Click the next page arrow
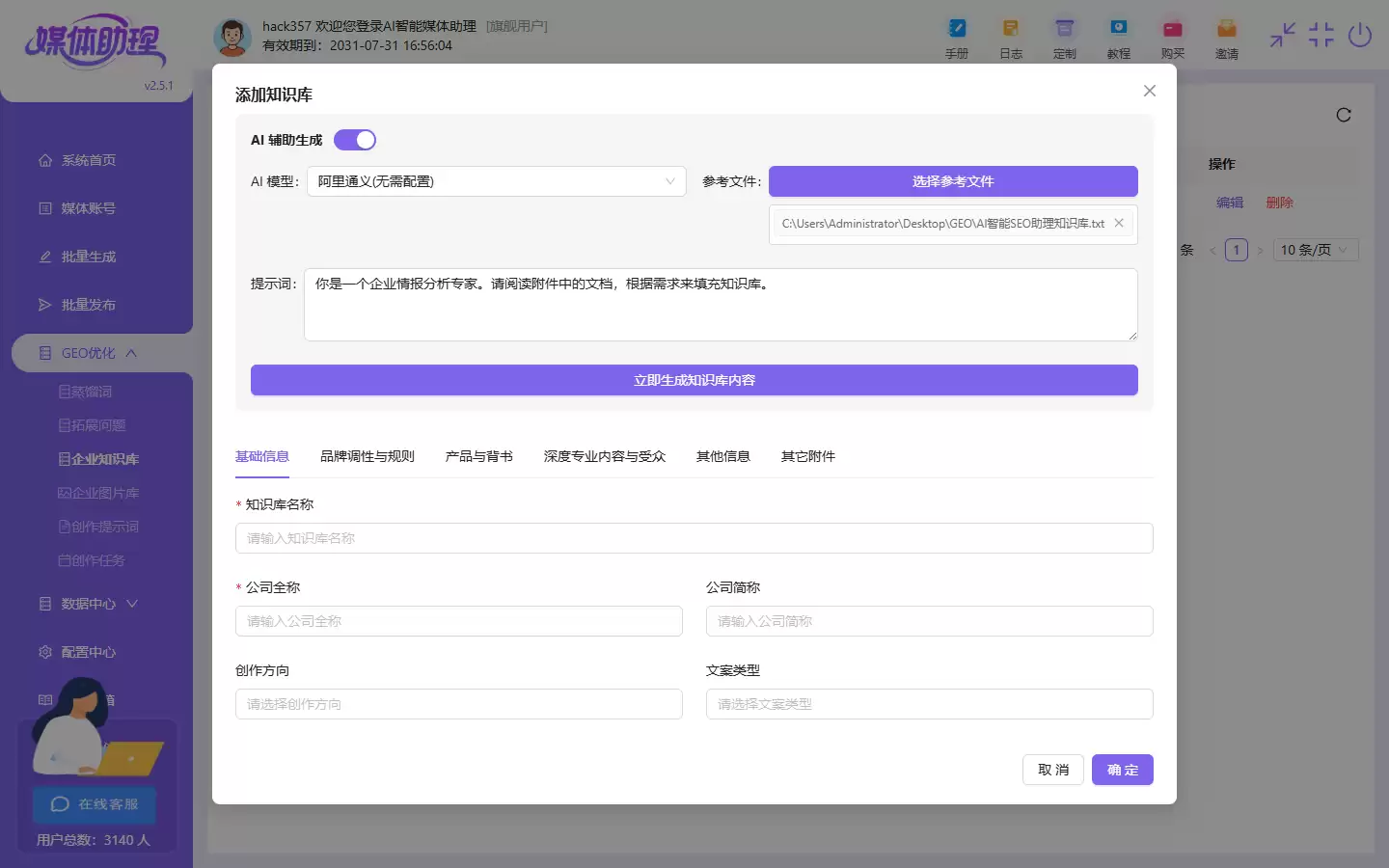 tap(1260, 251)
